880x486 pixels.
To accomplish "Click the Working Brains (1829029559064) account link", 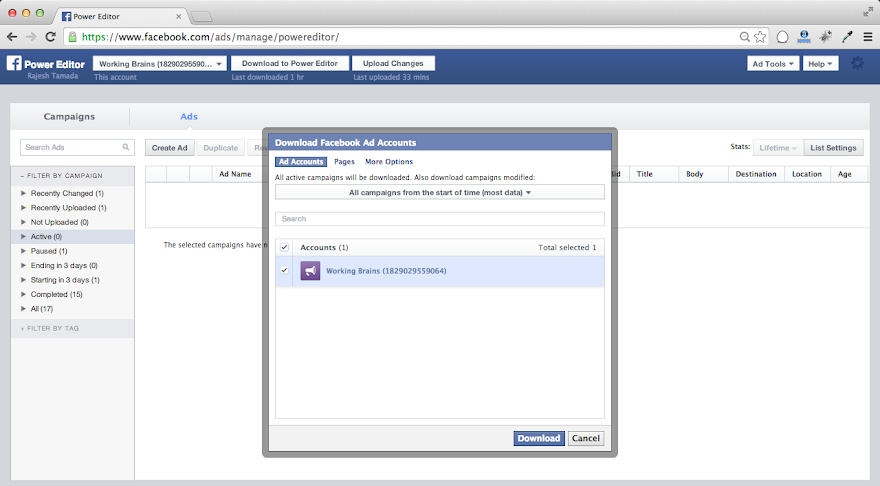I will click(x=386, y=270).
